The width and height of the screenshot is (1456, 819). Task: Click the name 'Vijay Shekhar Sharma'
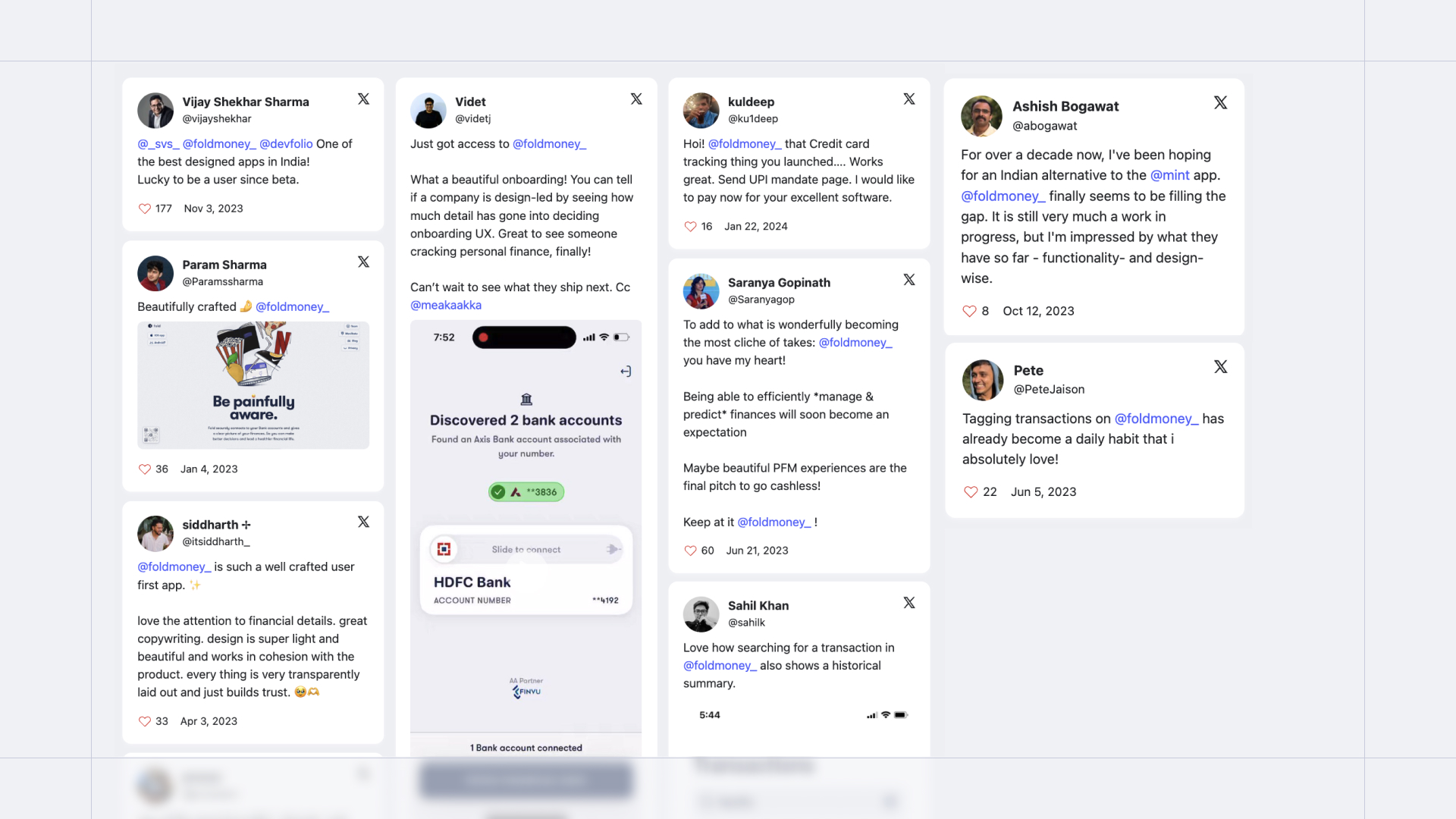click(x=246, y=102)
